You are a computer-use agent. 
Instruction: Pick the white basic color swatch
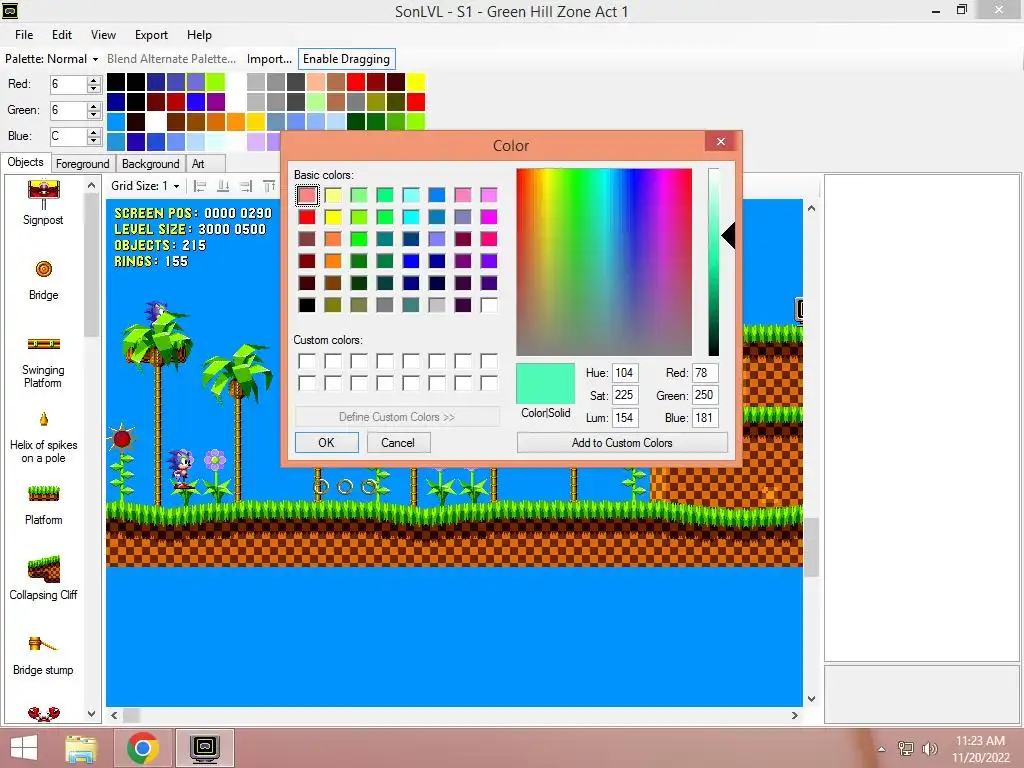[488, 305]
